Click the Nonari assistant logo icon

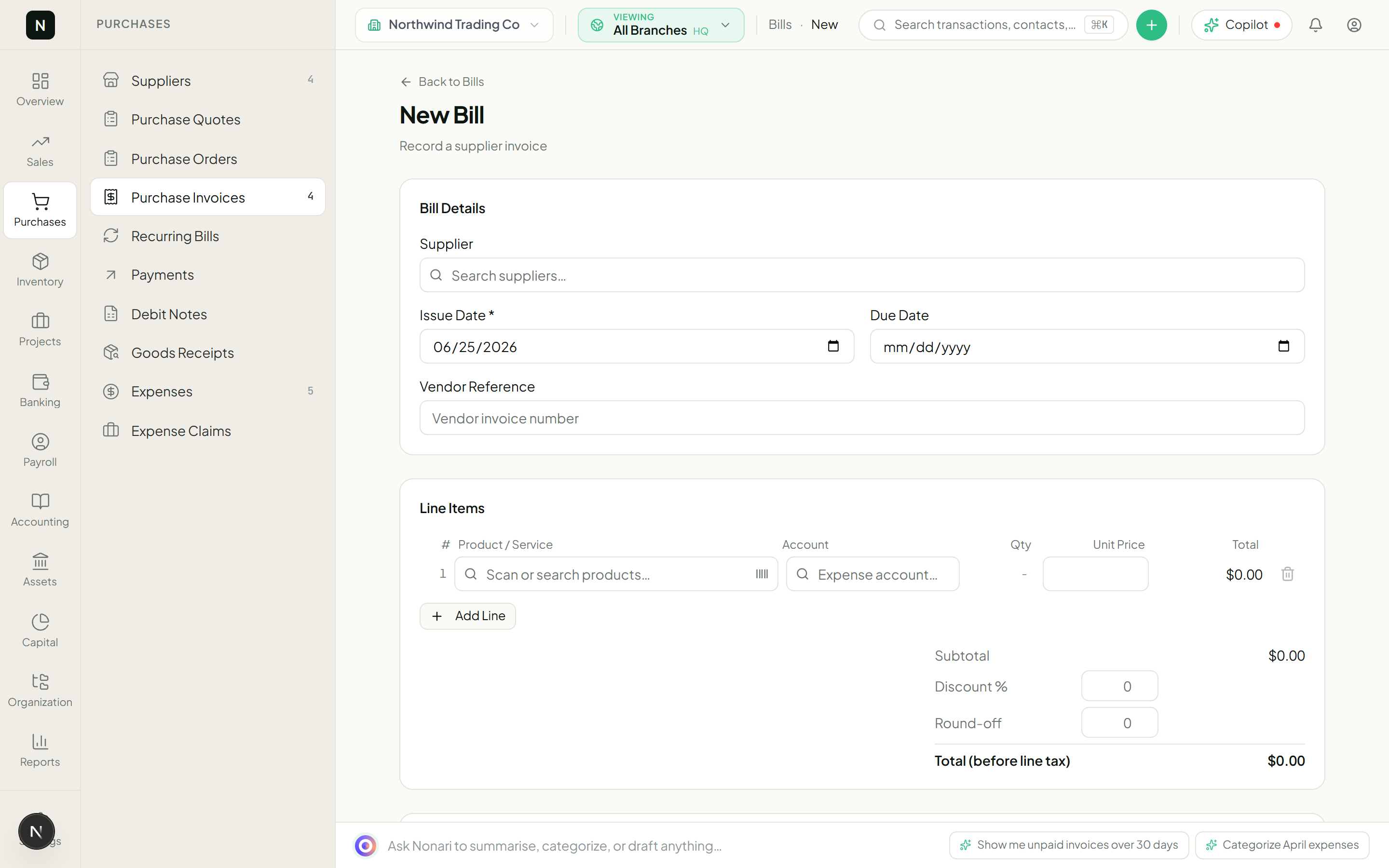[366, 846]
